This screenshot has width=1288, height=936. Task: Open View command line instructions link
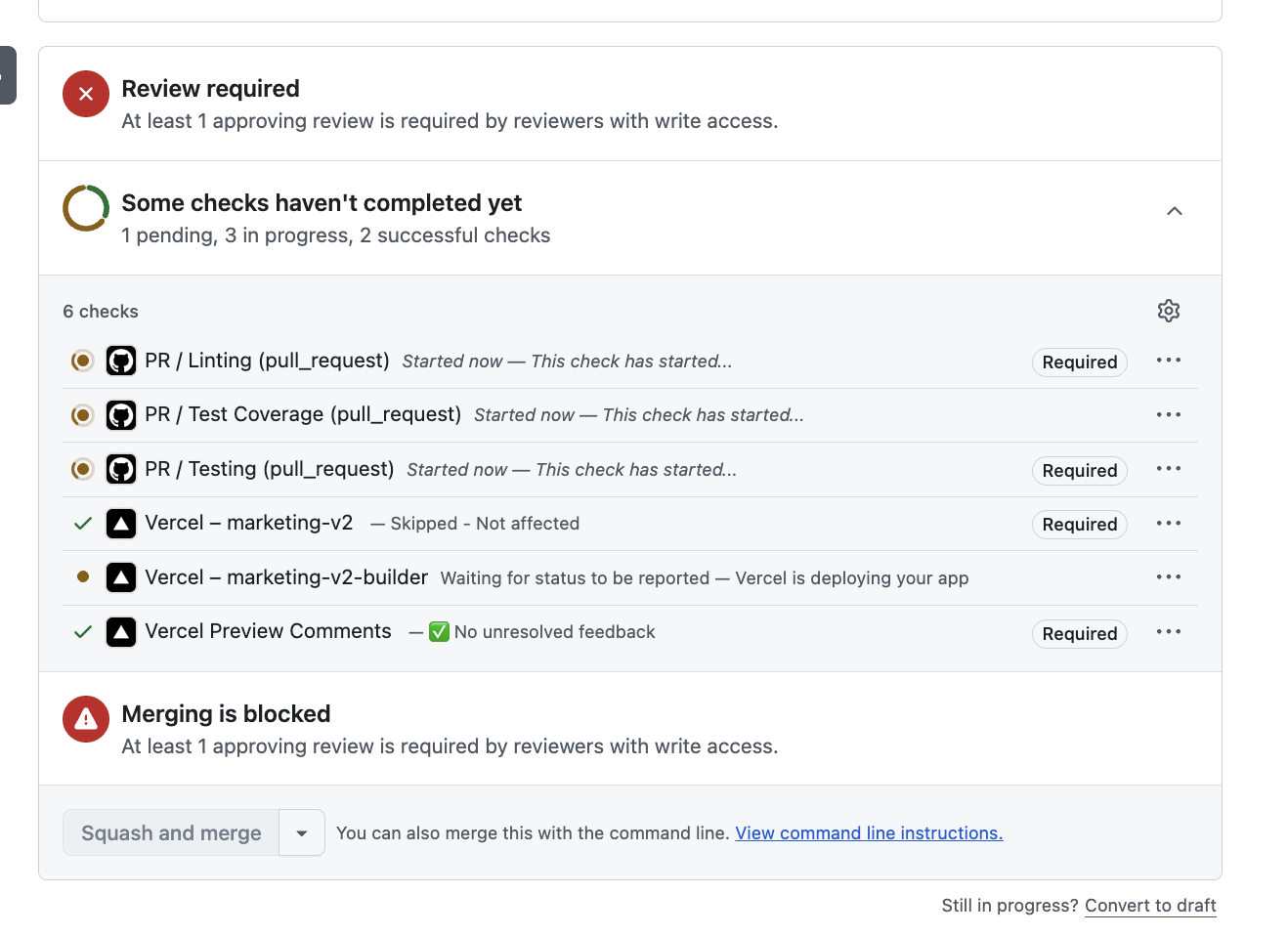pos(869,833)
